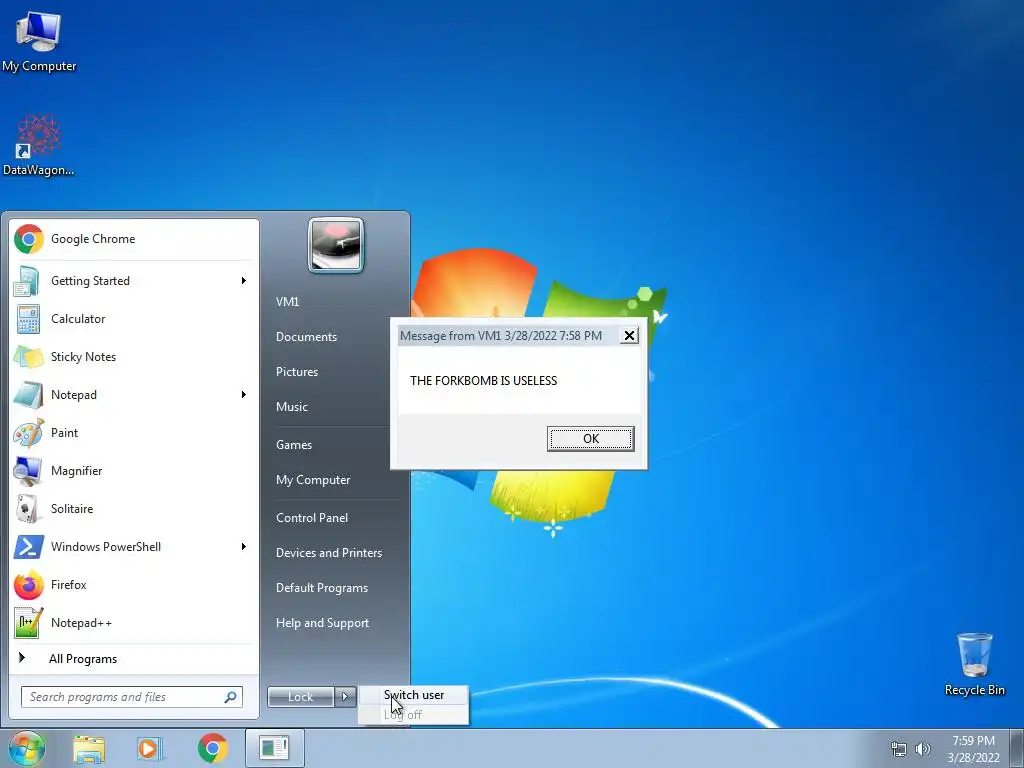Open Sticky Notes from the Start menu

pyautogui.click(x=134, y=357)
